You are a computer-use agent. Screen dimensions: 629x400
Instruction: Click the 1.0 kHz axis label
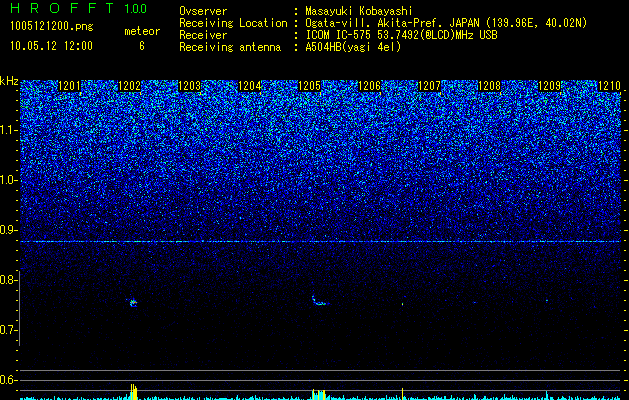click(9, 180)
